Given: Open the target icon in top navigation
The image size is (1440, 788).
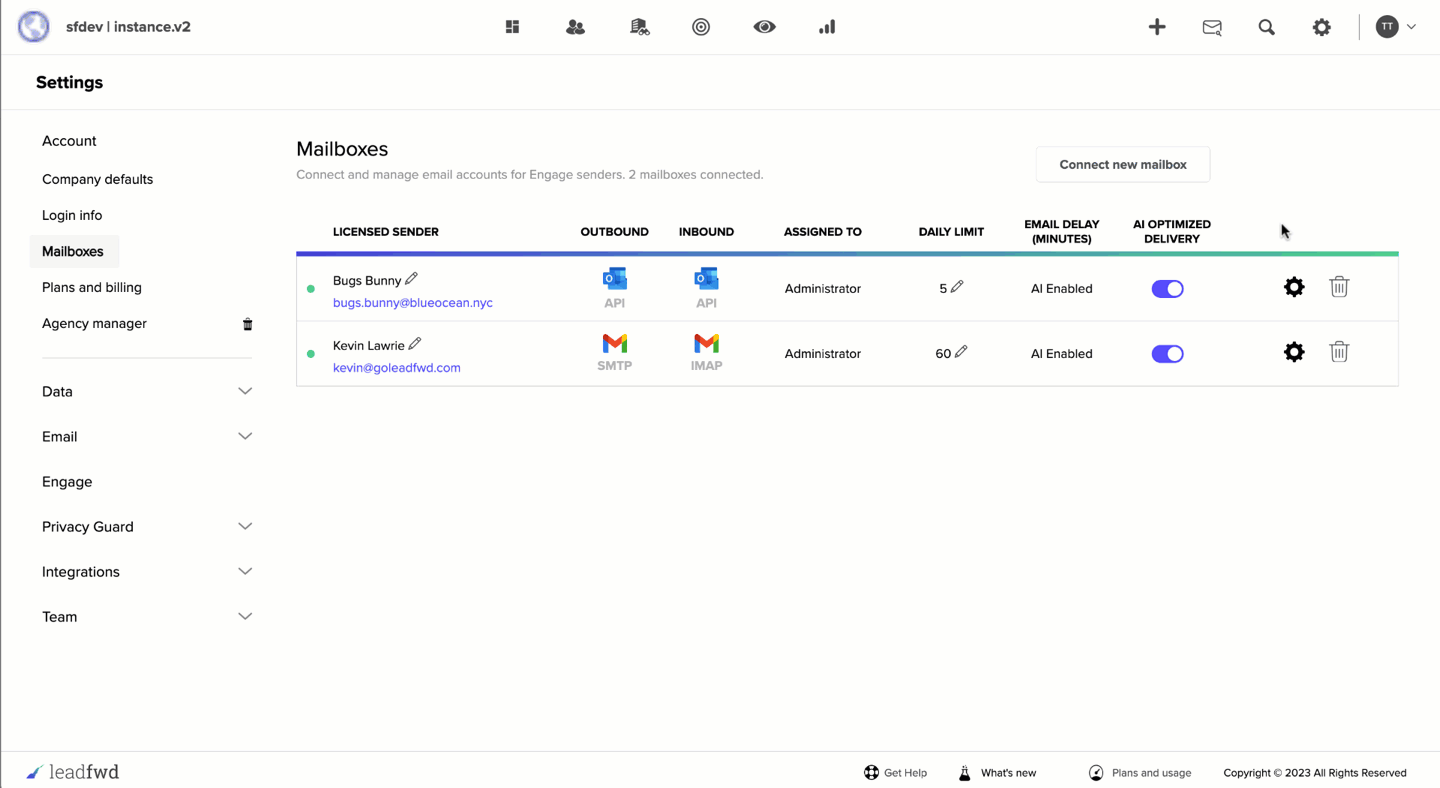Looking at the screenshot, I should [x=701, y=27].
